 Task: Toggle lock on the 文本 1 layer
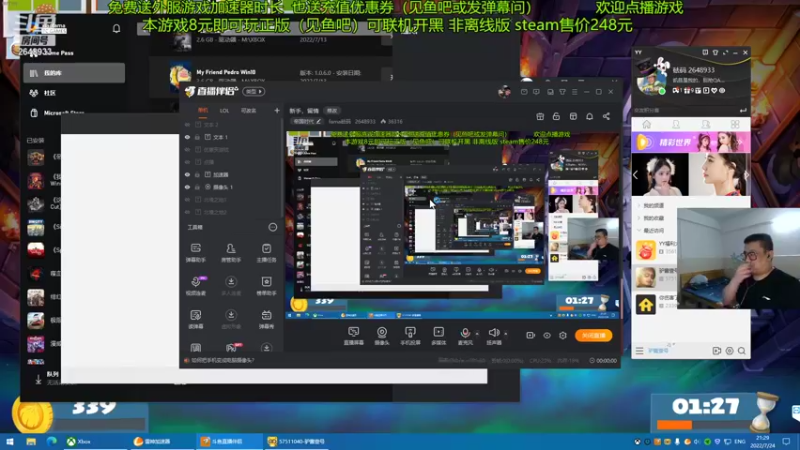pyautogui.click(x=197, y=137)
